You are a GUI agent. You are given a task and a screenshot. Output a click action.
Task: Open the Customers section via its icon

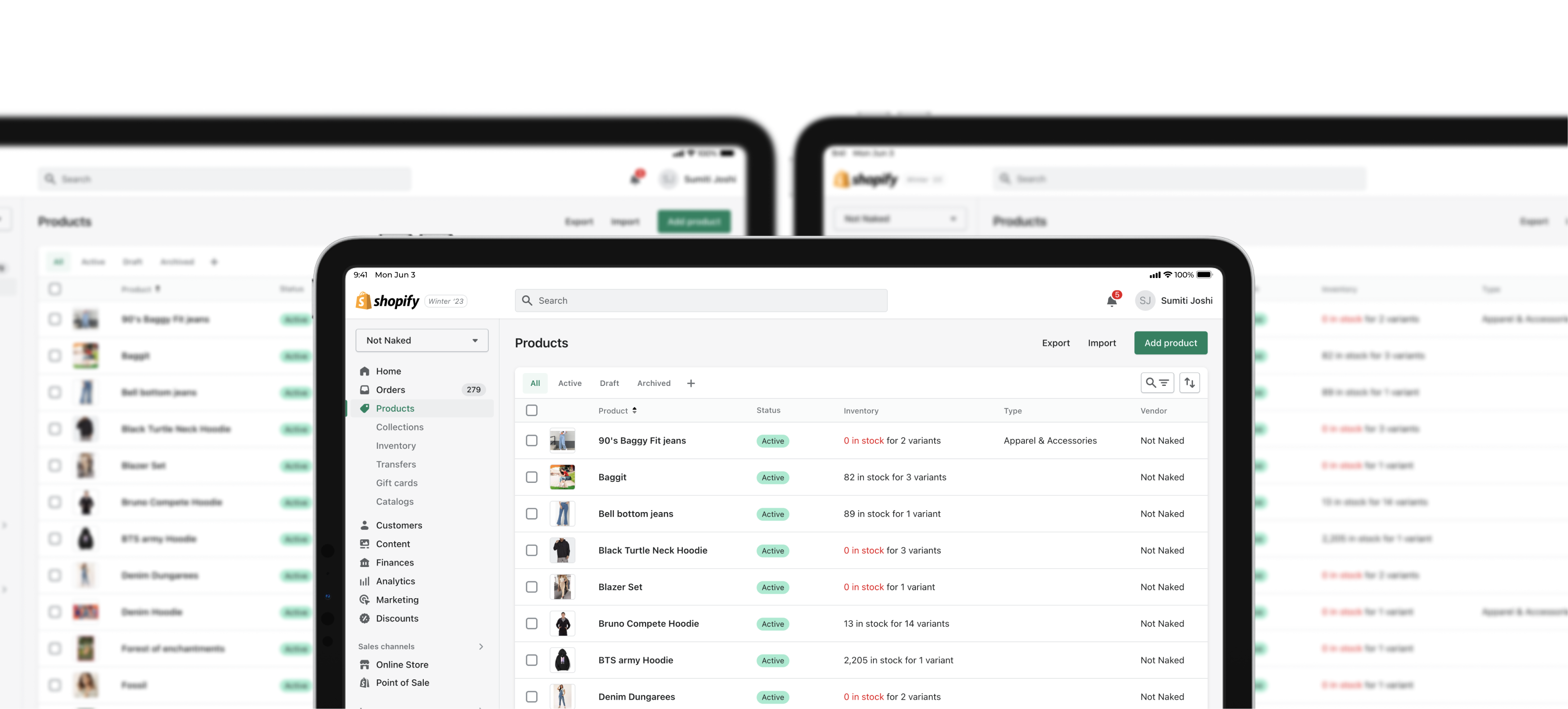point(364,525)
